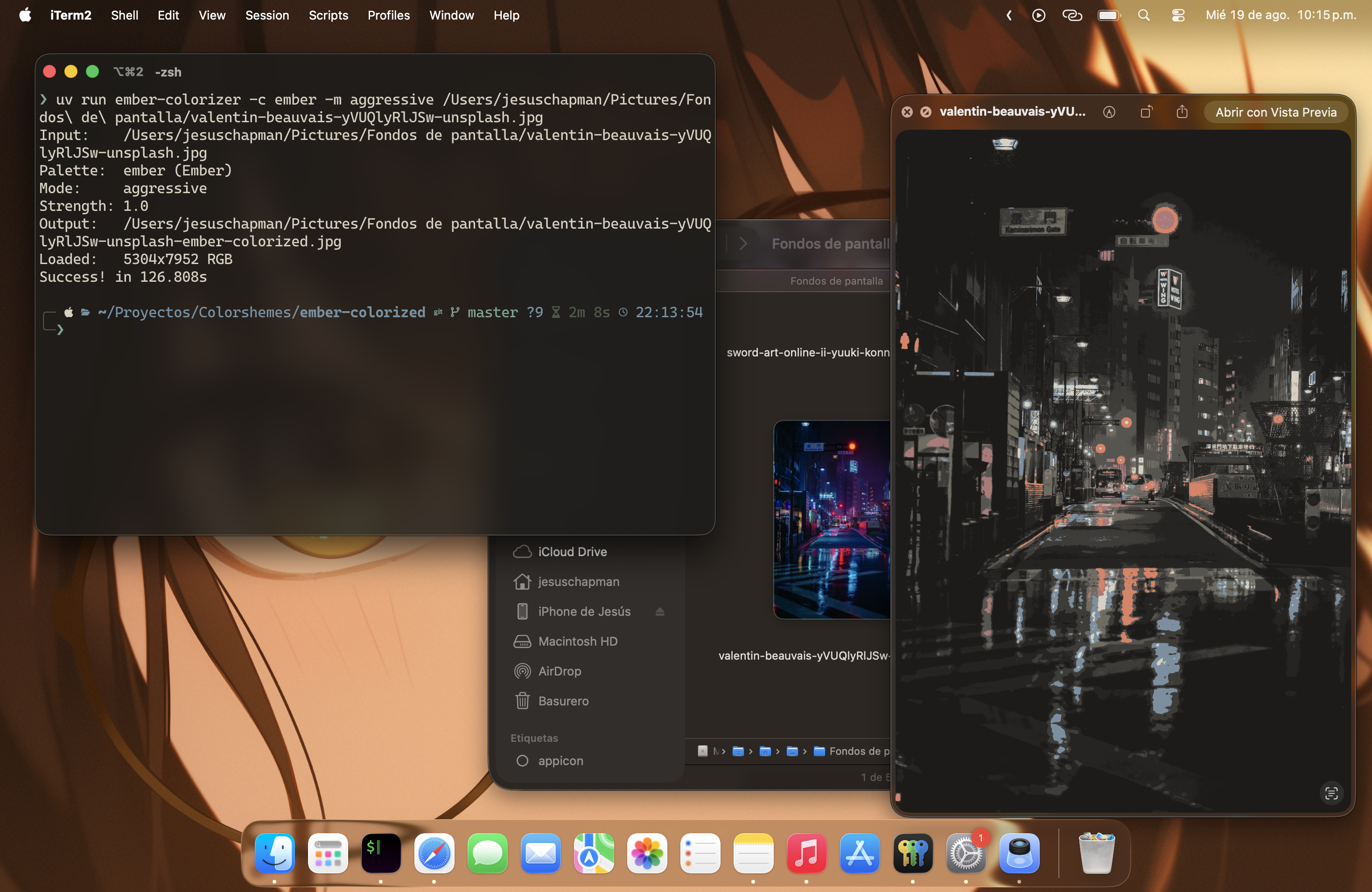This screenshot has height=892, width=1372.
Task: Open Launchpad from the Dock
Action: pos(328,853)
